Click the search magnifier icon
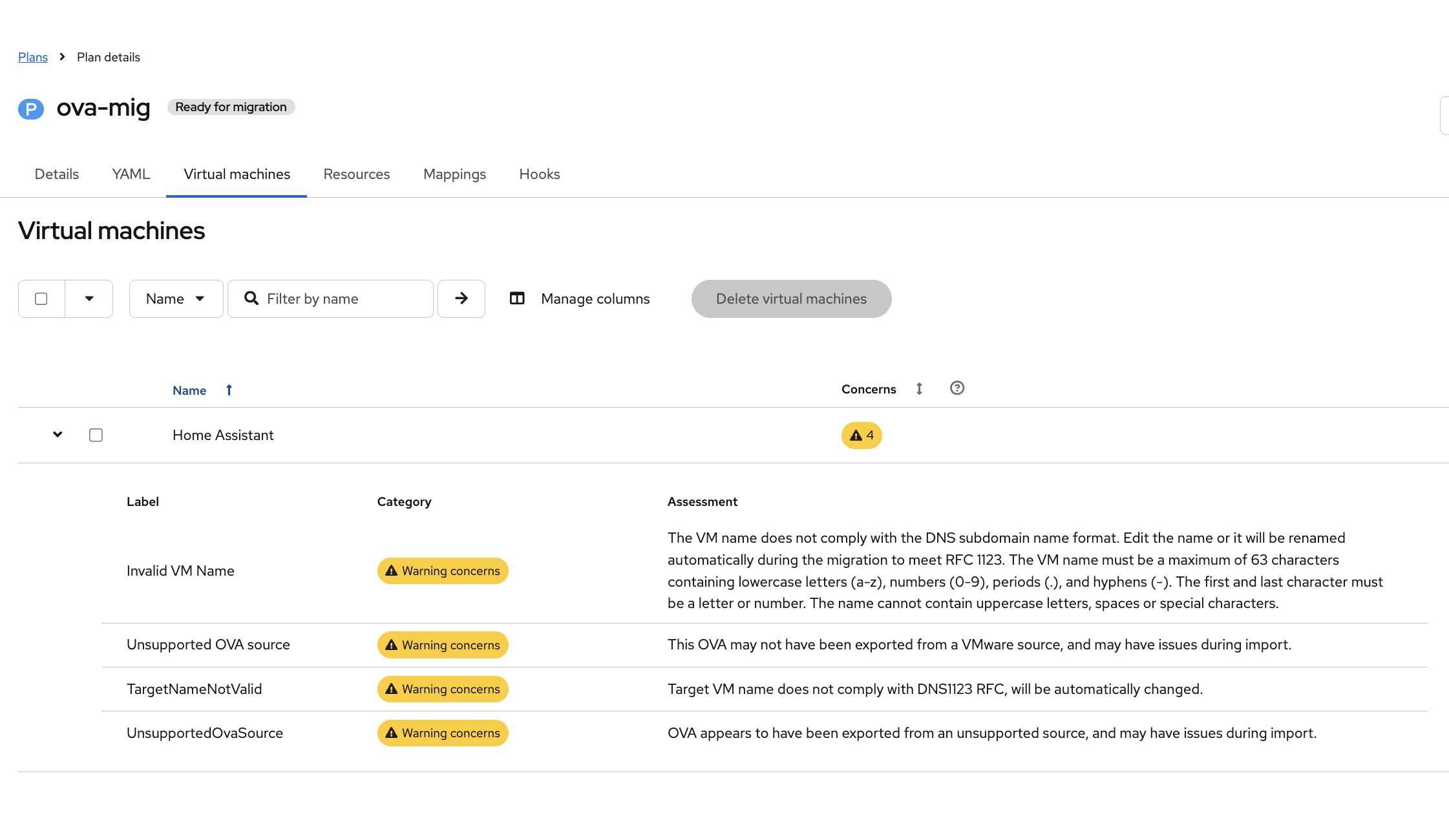This screenshot has height=840, width=1449. 251,299
